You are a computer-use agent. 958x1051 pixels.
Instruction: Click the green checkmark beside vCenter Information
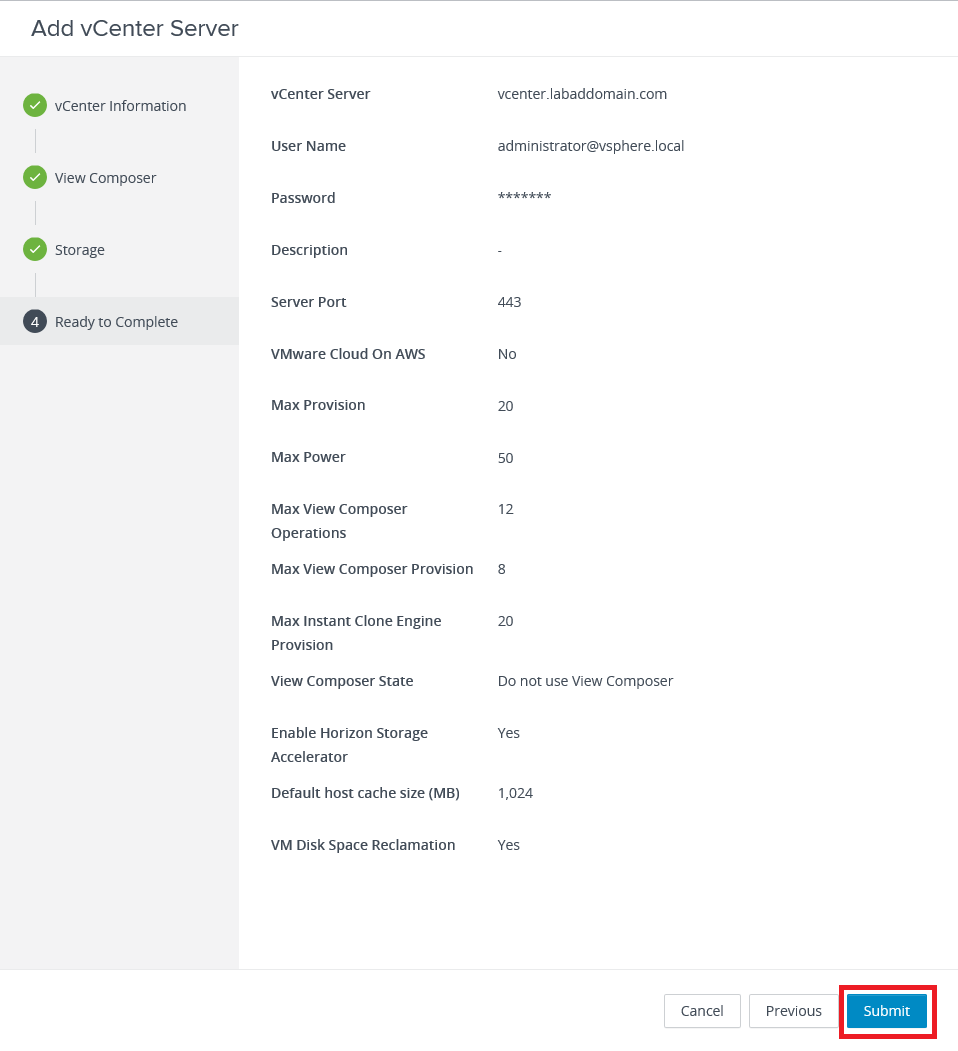point(35,105)
